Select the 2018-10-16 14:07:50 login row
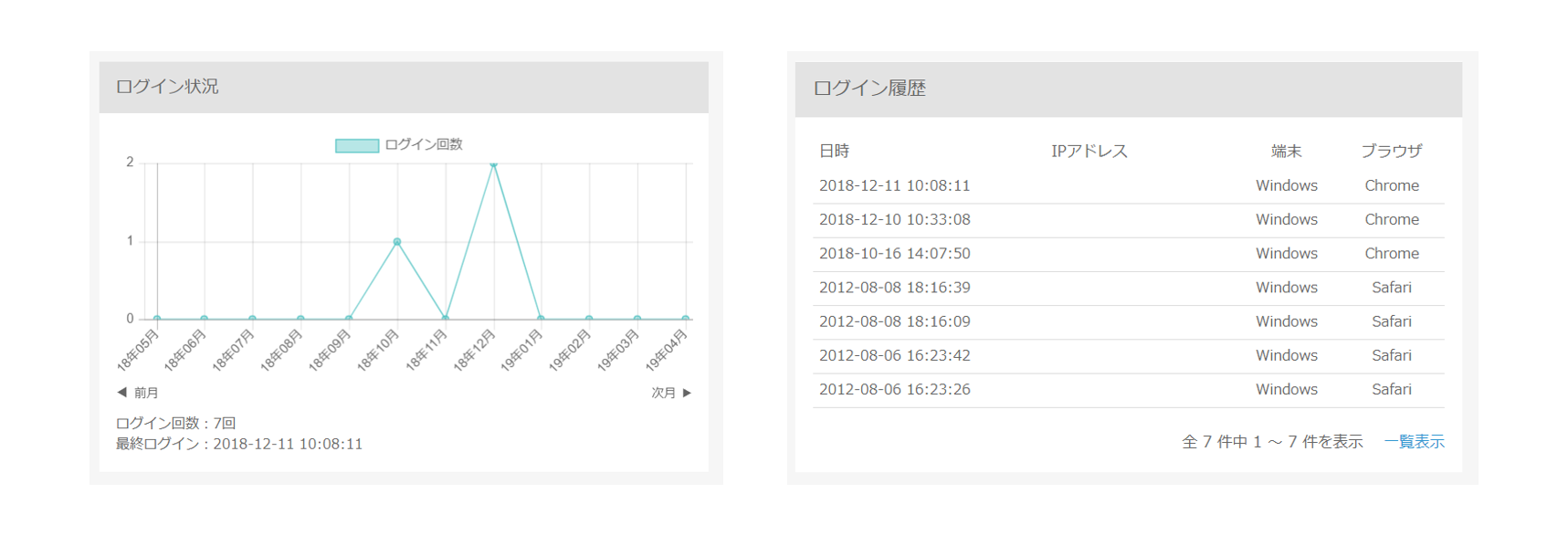 [x=1129, y=254]
